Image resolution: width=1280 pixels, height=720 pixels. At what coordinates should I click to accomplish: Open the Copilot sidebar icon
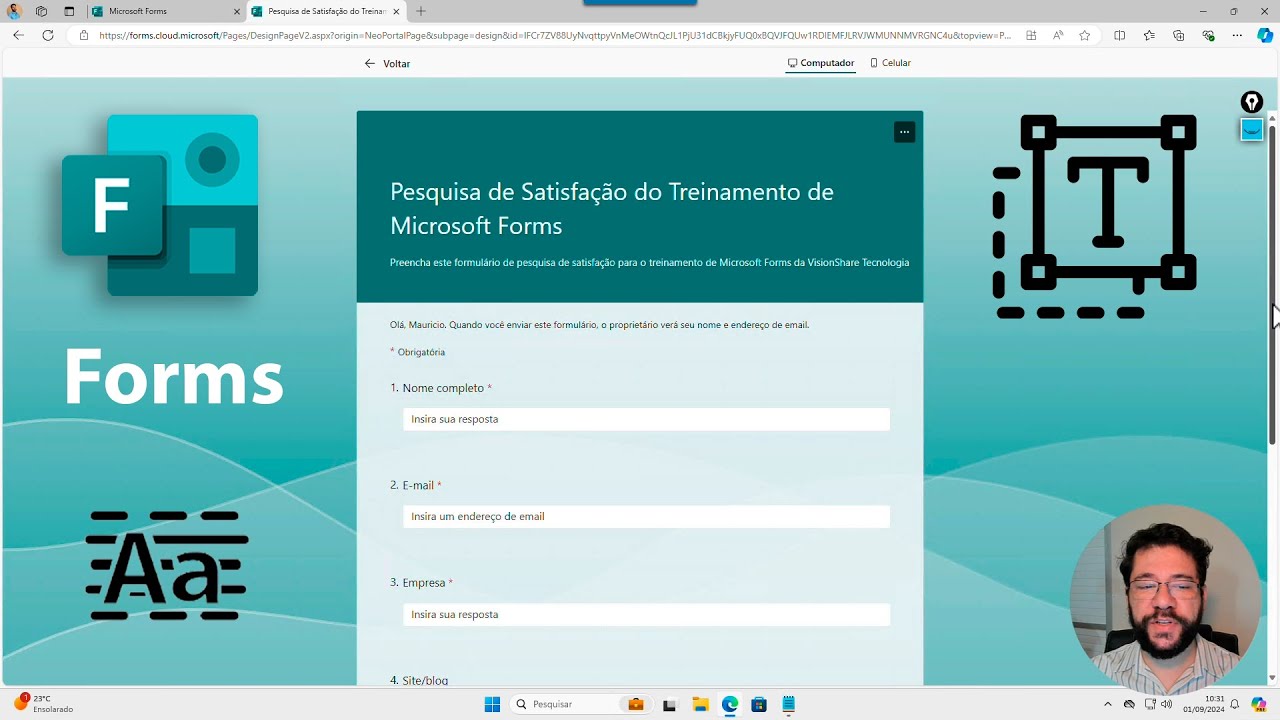pyautogui.click(x=1265, y=35)
